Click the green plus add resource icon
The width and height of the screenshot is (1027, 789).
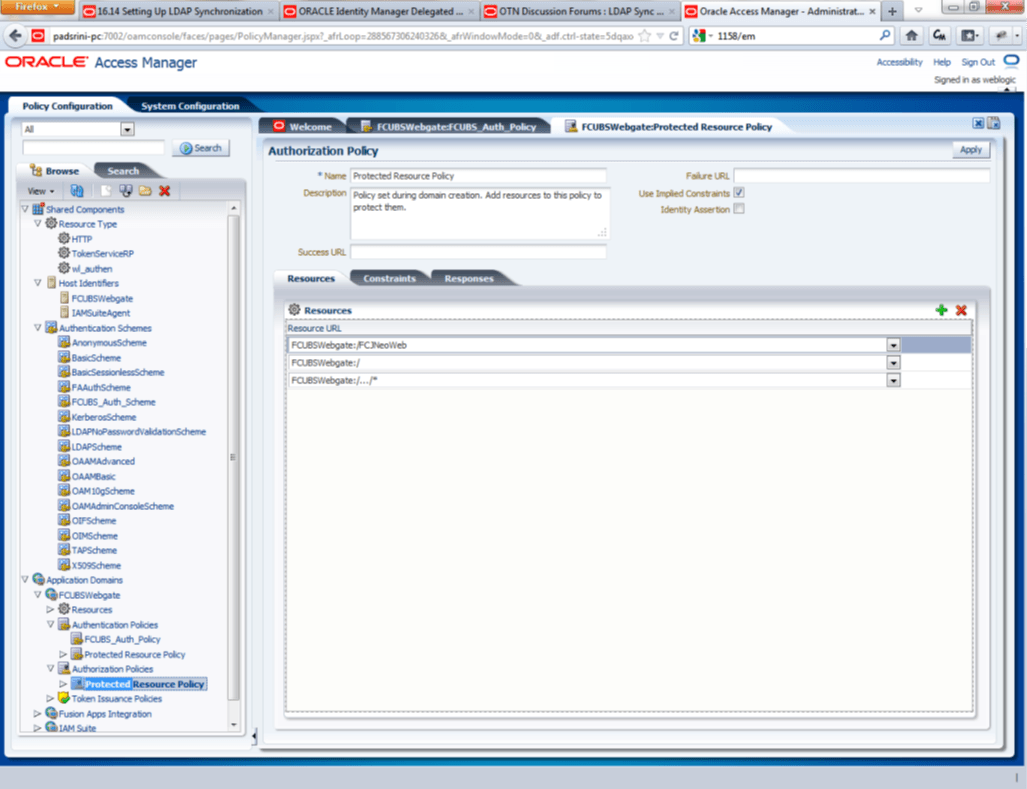pos(941,310)
